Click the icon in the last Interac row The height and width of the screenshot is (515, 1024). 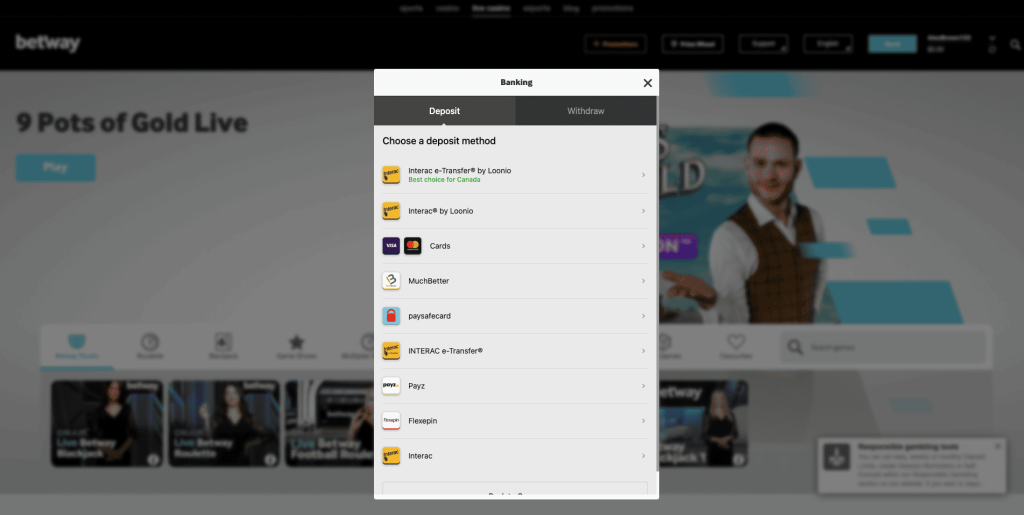[x=391, y=456]
